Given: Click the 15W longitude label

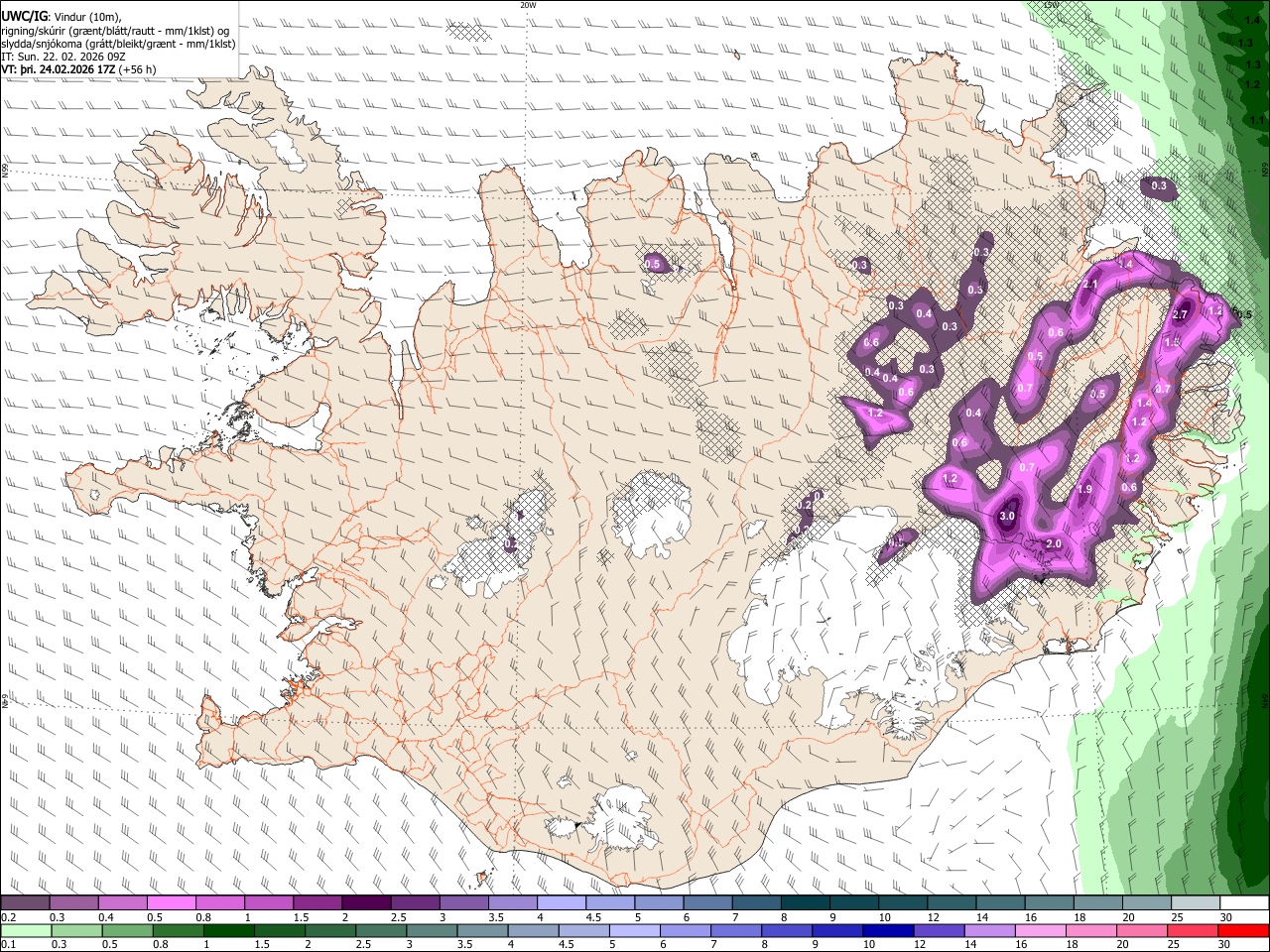Looking at the screenshot, I should (1051, 5).
